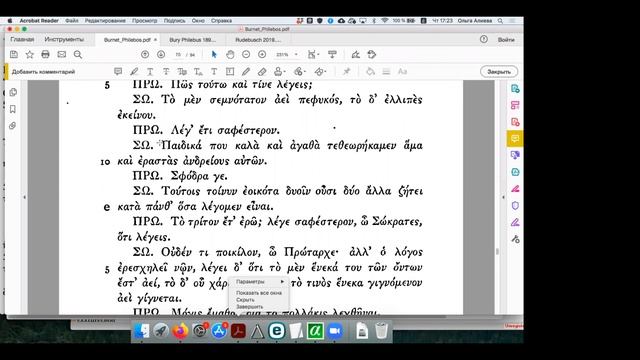Viewport: 640px width, 360px height.
Task: Open the Файл menu
Action: pyautogui.click(x=72, y=20)
